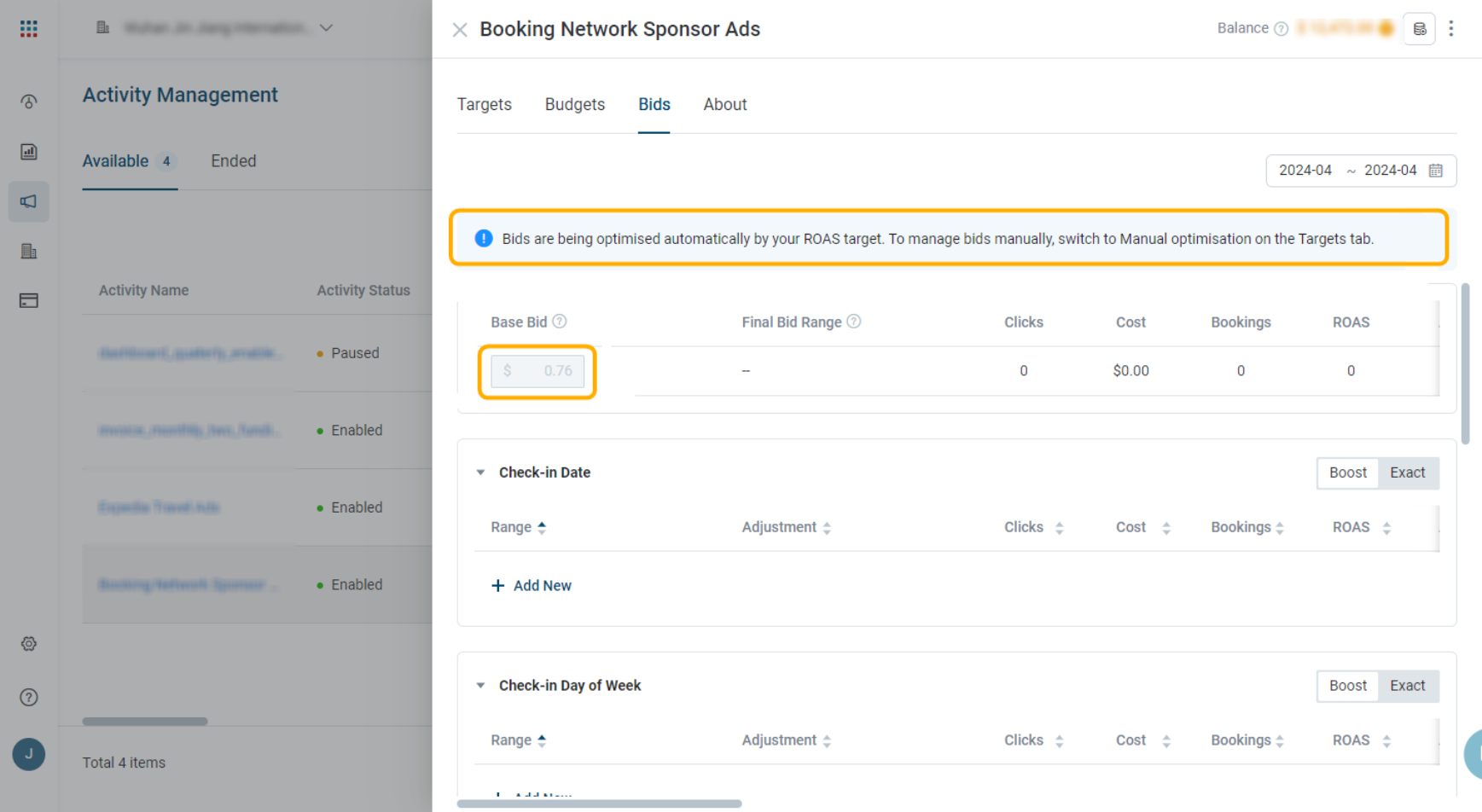Click the $0.00 Cost value

point(1130,371)
